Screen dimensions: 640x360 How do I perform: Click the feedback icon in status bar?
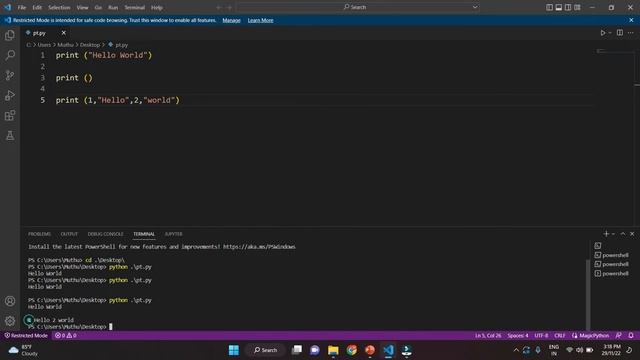coord(618,336)
